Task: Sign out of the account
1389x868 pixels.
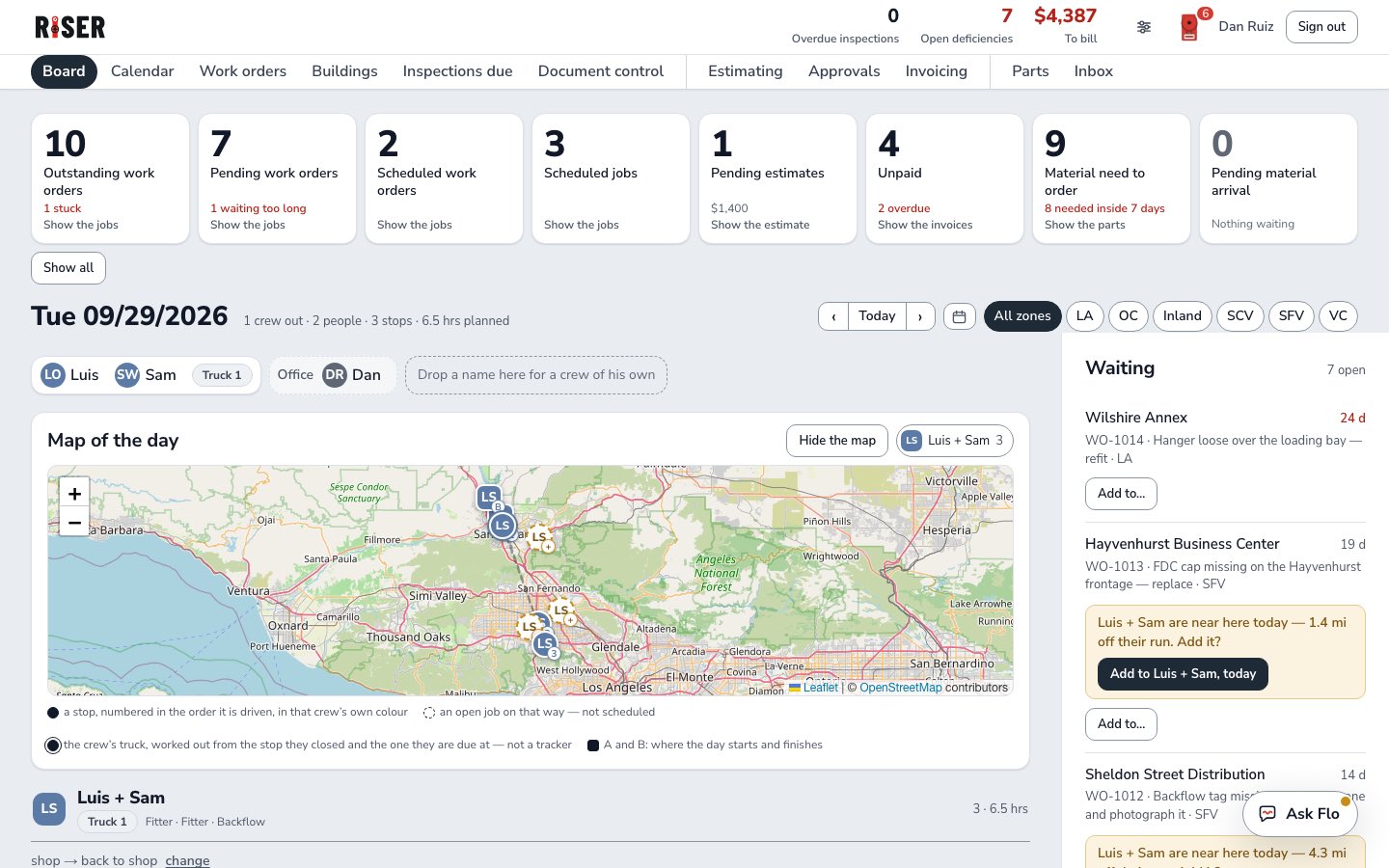Action: (x=1321, y=27)
